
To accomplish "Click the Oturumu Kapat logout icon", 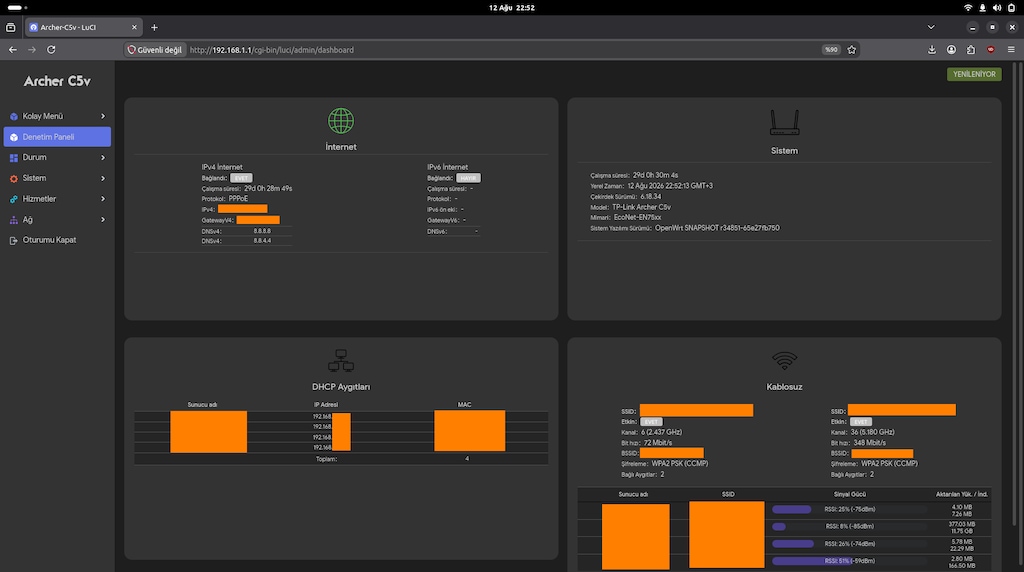I will pyautogui.click(x=14, y=240).
